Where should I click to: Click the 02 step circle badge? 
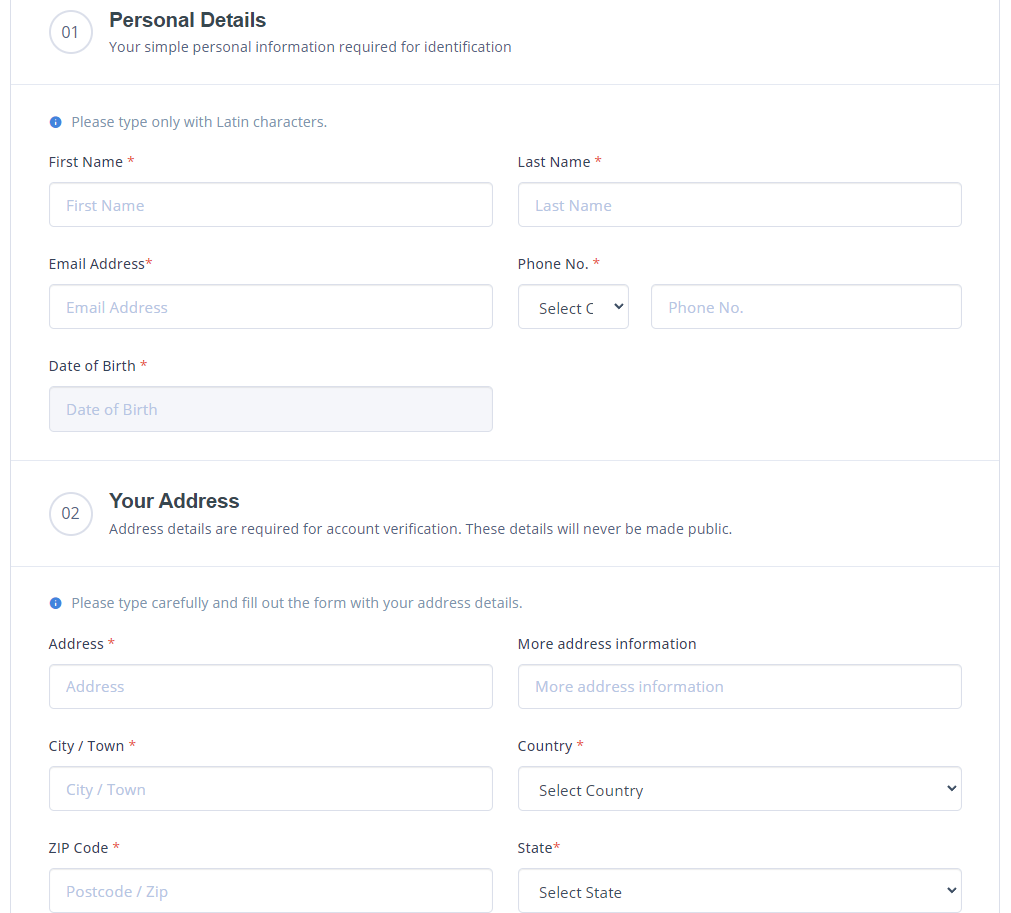(70, 513)
